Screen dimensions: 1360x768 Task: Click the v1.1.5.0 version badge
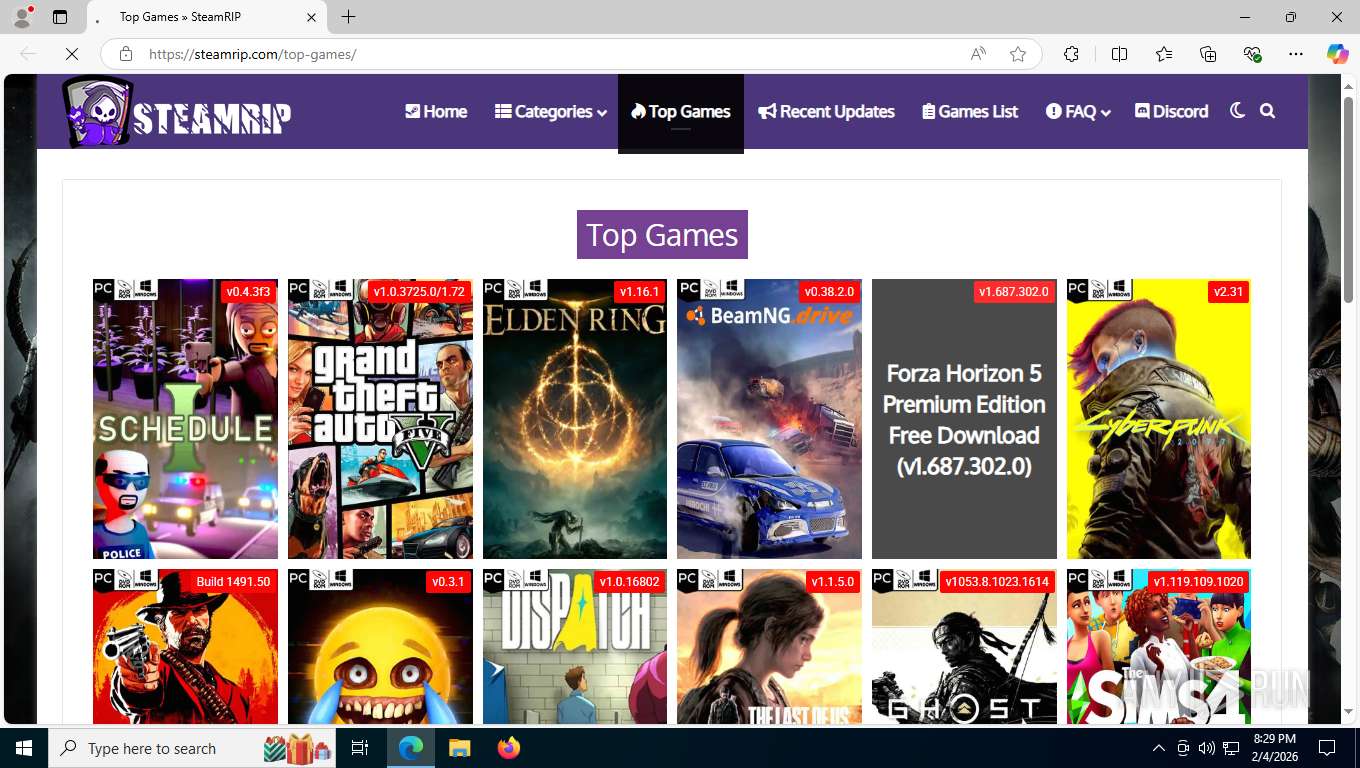click(x=833, y=582)
